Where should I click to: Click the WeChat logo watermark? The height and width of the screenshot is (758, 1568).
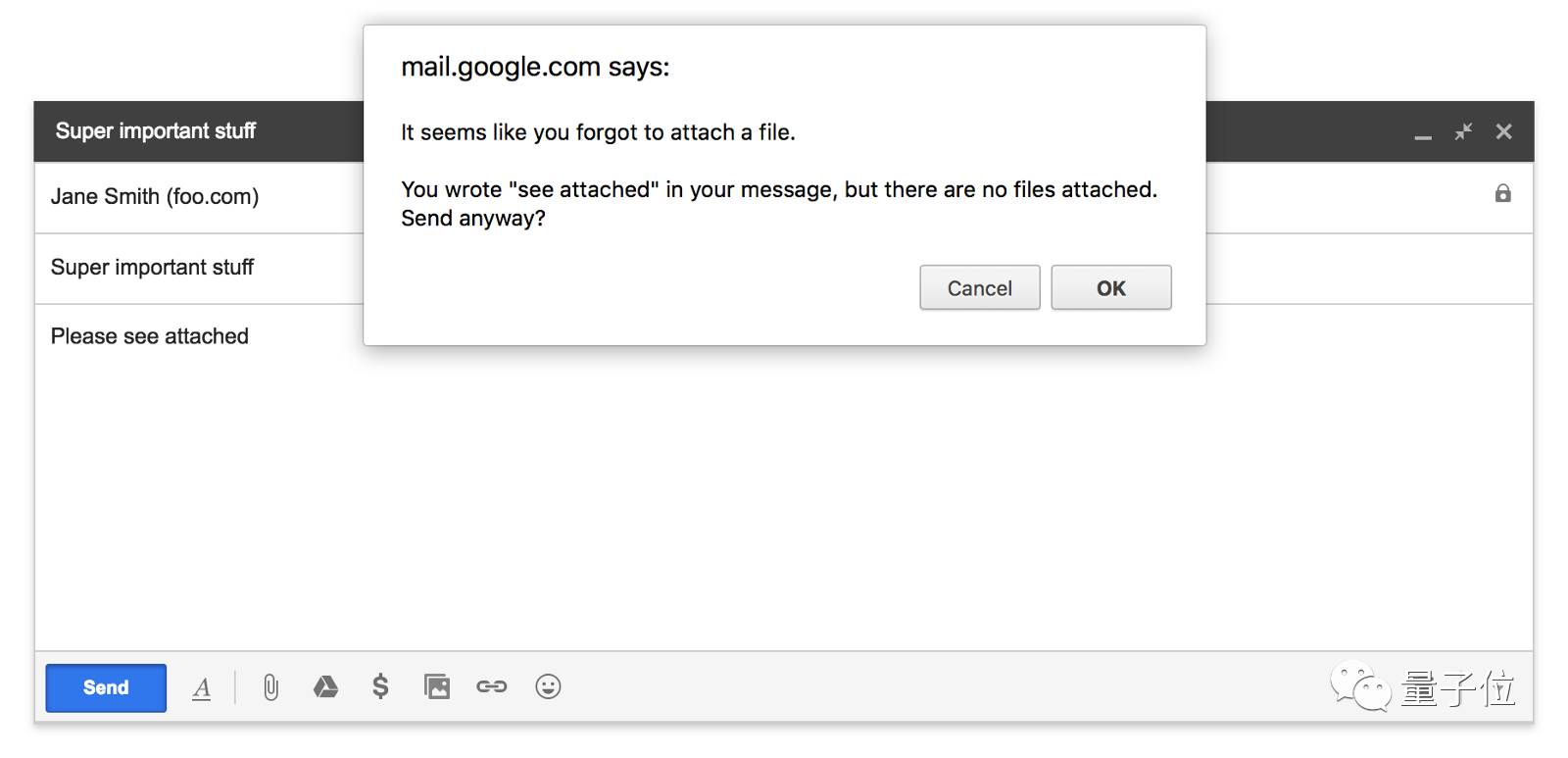tap(1360, 688)
